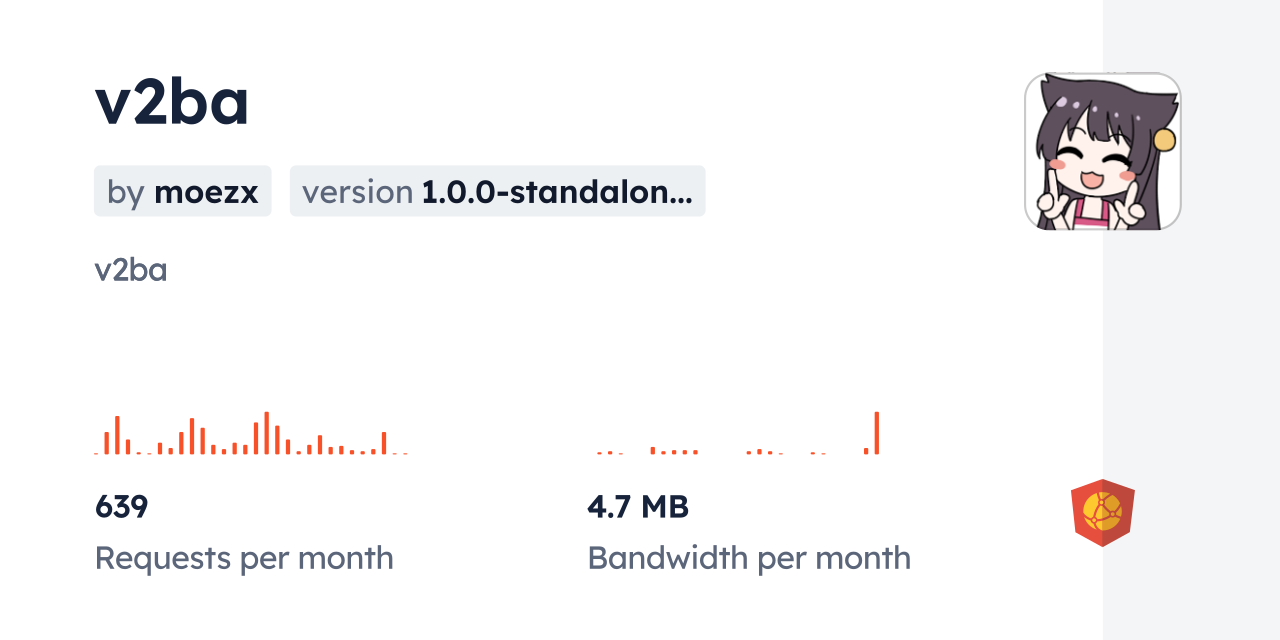Open the v2ba package title
Screen dimensions: 1280x640
(170, 100)
